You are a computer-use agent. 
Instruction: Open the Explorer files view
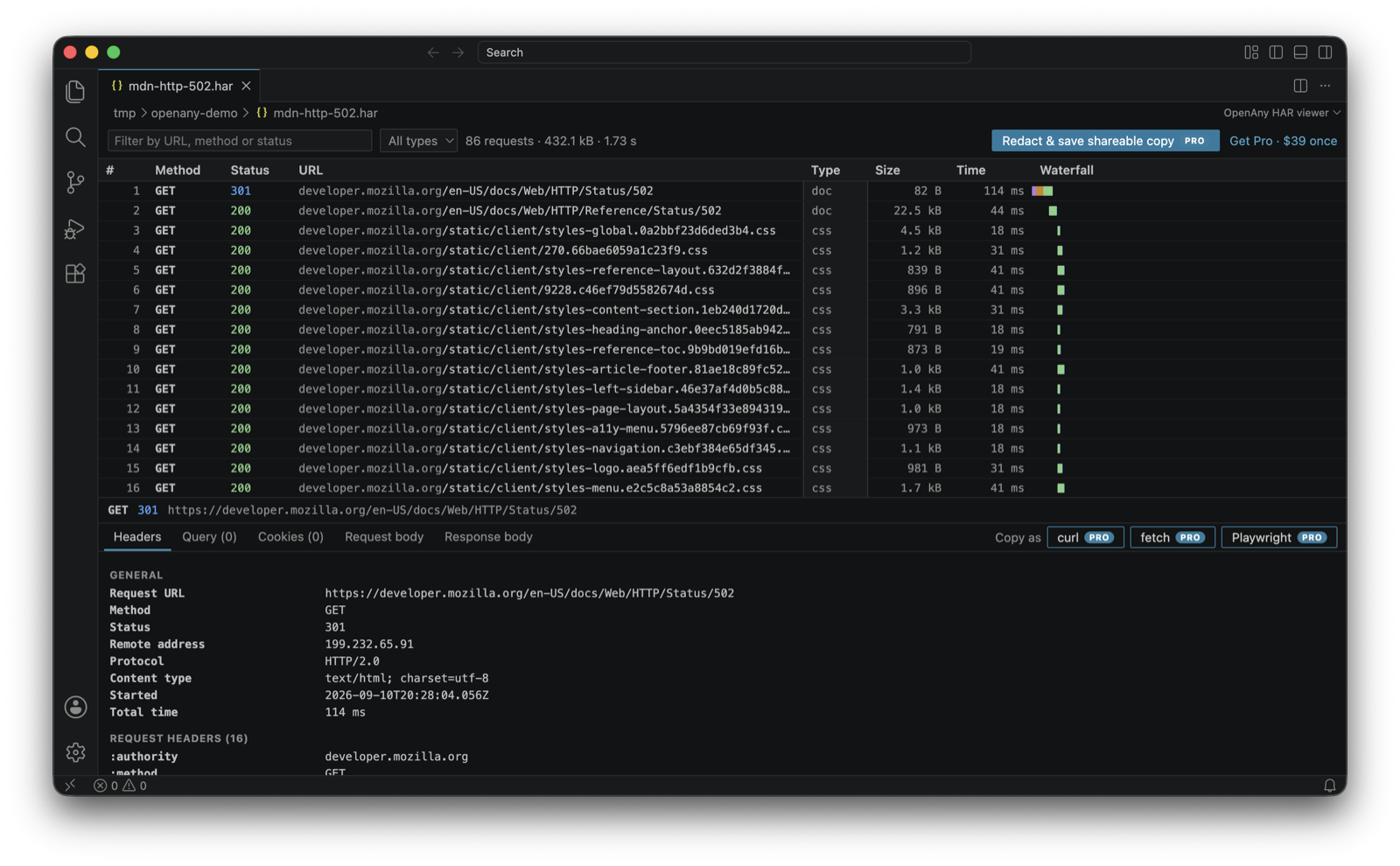[75, 91]
